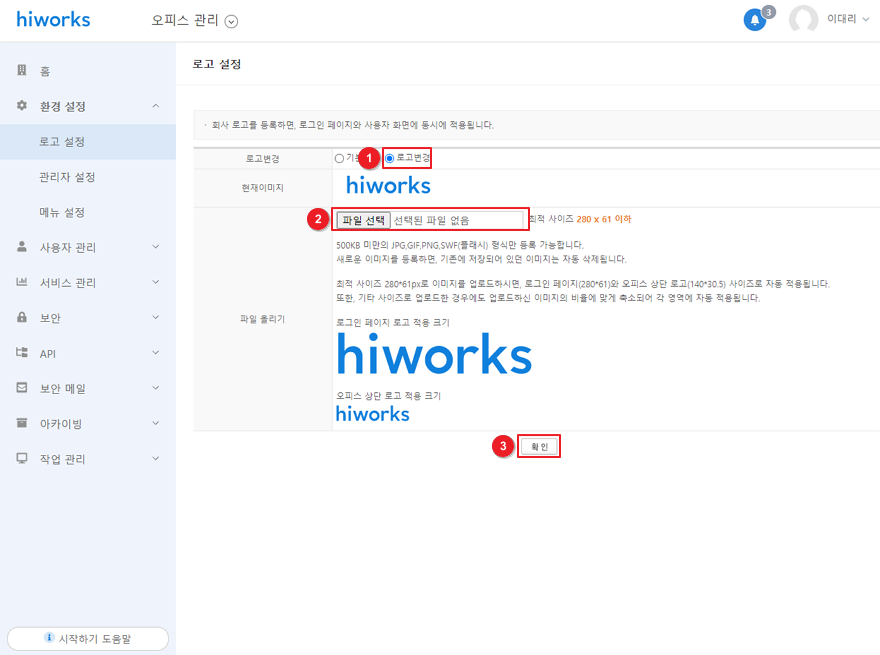This screenshot has width=880, height=655.
Task: Click the 로고 설정 page heading
Action: tap(217, 64)
